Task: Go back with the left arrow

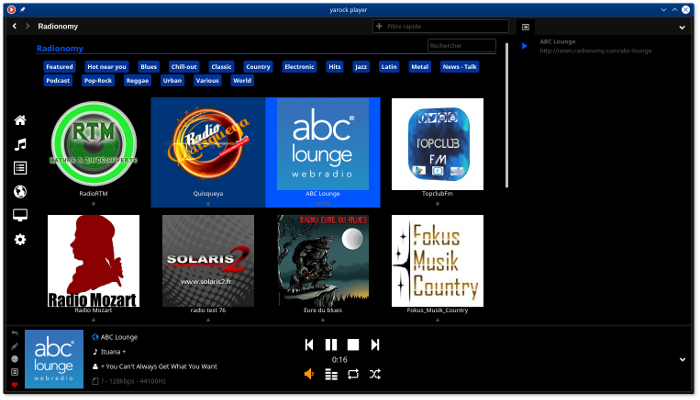Action: tap(15, 26)
